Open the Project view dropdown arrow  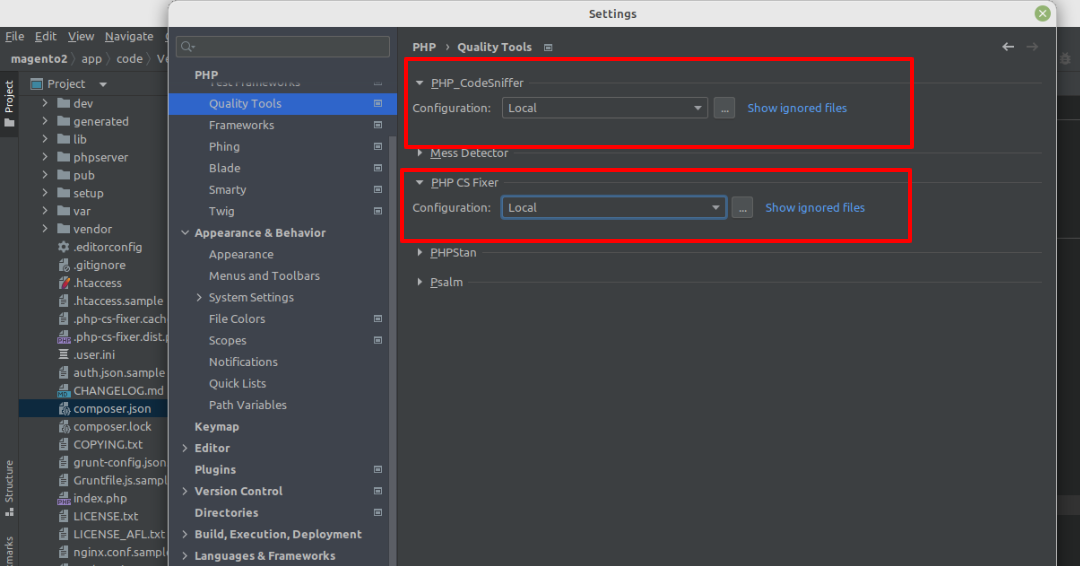(x=103, y=84)
